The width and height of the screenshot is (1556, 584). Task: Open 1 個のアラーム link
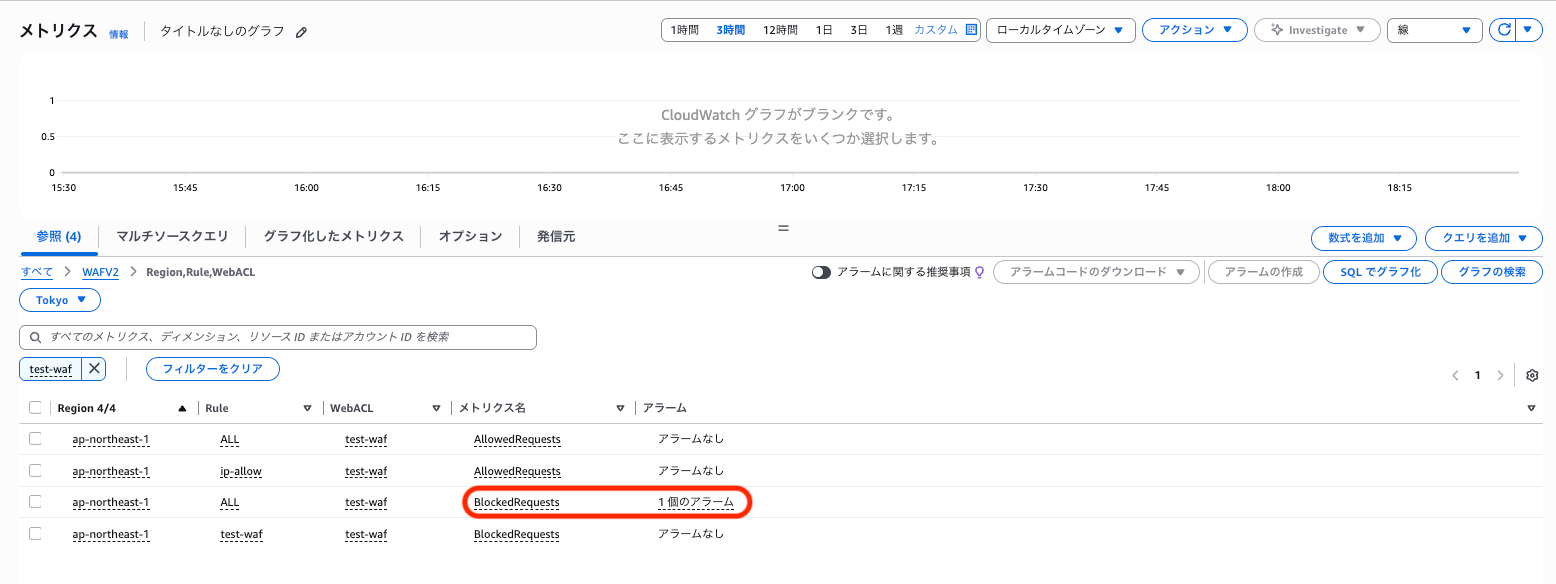tap(696, 502)
